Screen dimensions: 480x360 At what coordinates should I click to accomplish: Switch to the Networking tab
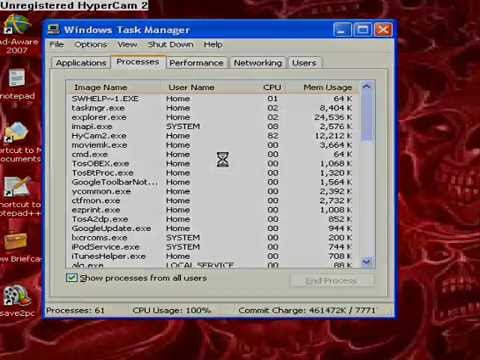pyautogui.click(x=258, y=63)
